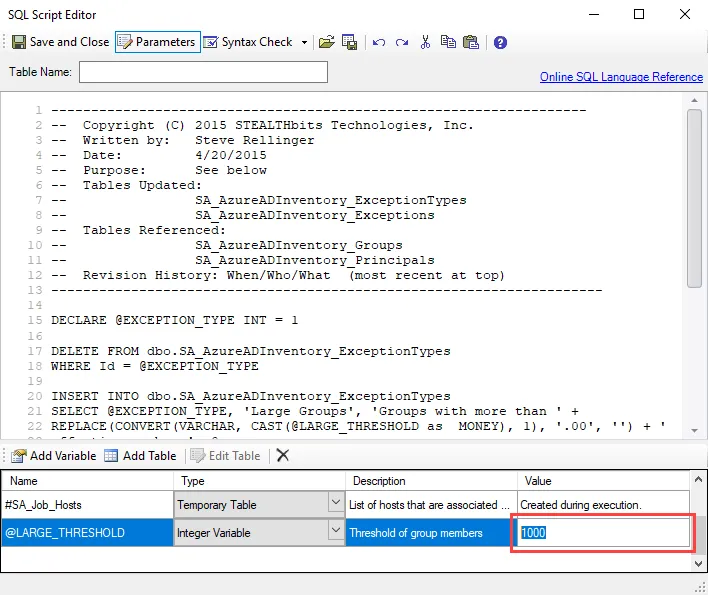Delete selected parameter with X icon

point(283,455)
